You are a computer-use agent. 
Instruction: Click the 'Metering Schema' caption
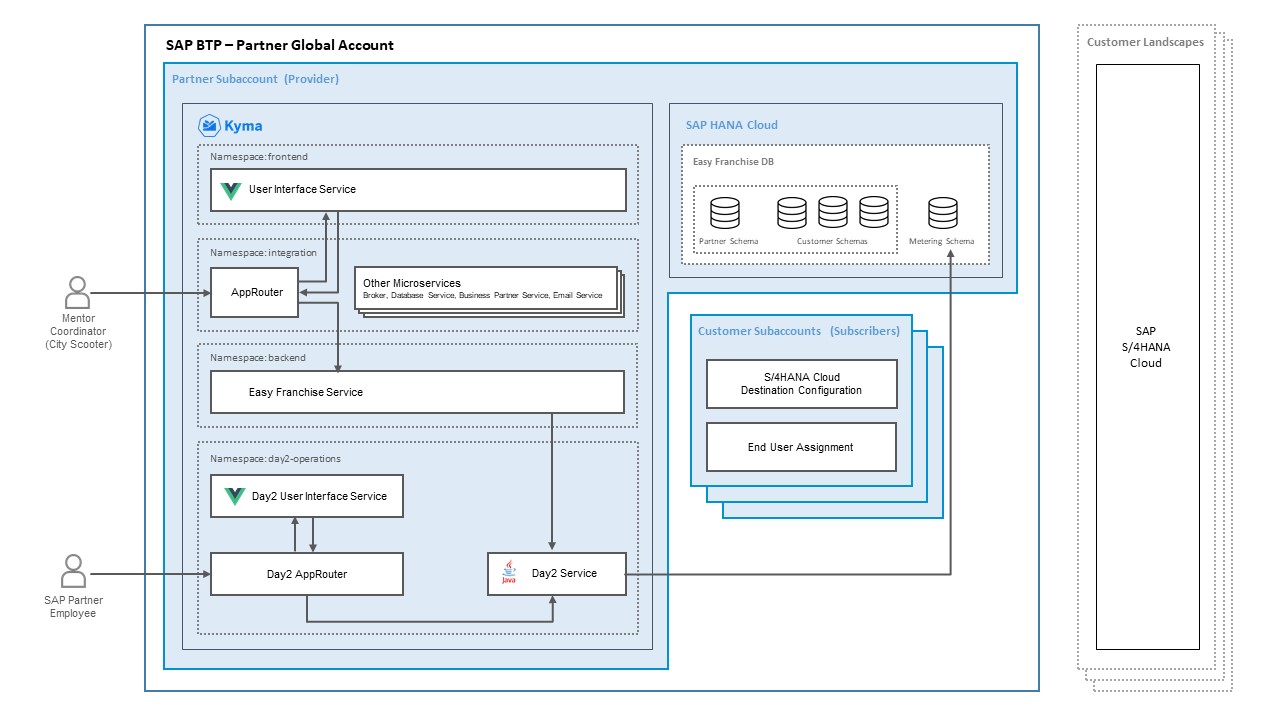pos(941,242)
